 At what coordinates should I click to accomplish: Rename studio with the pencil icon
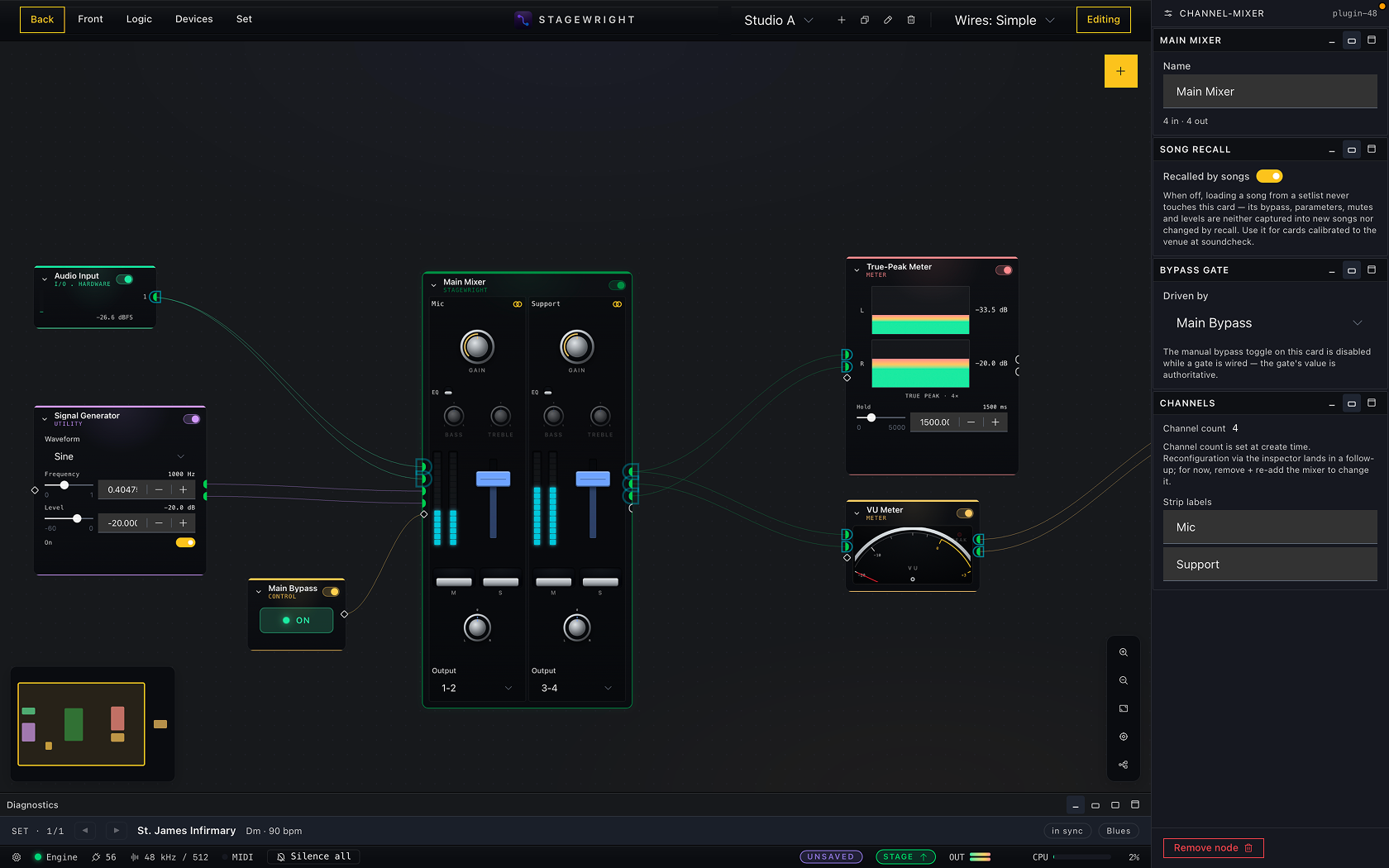[887, 20]
